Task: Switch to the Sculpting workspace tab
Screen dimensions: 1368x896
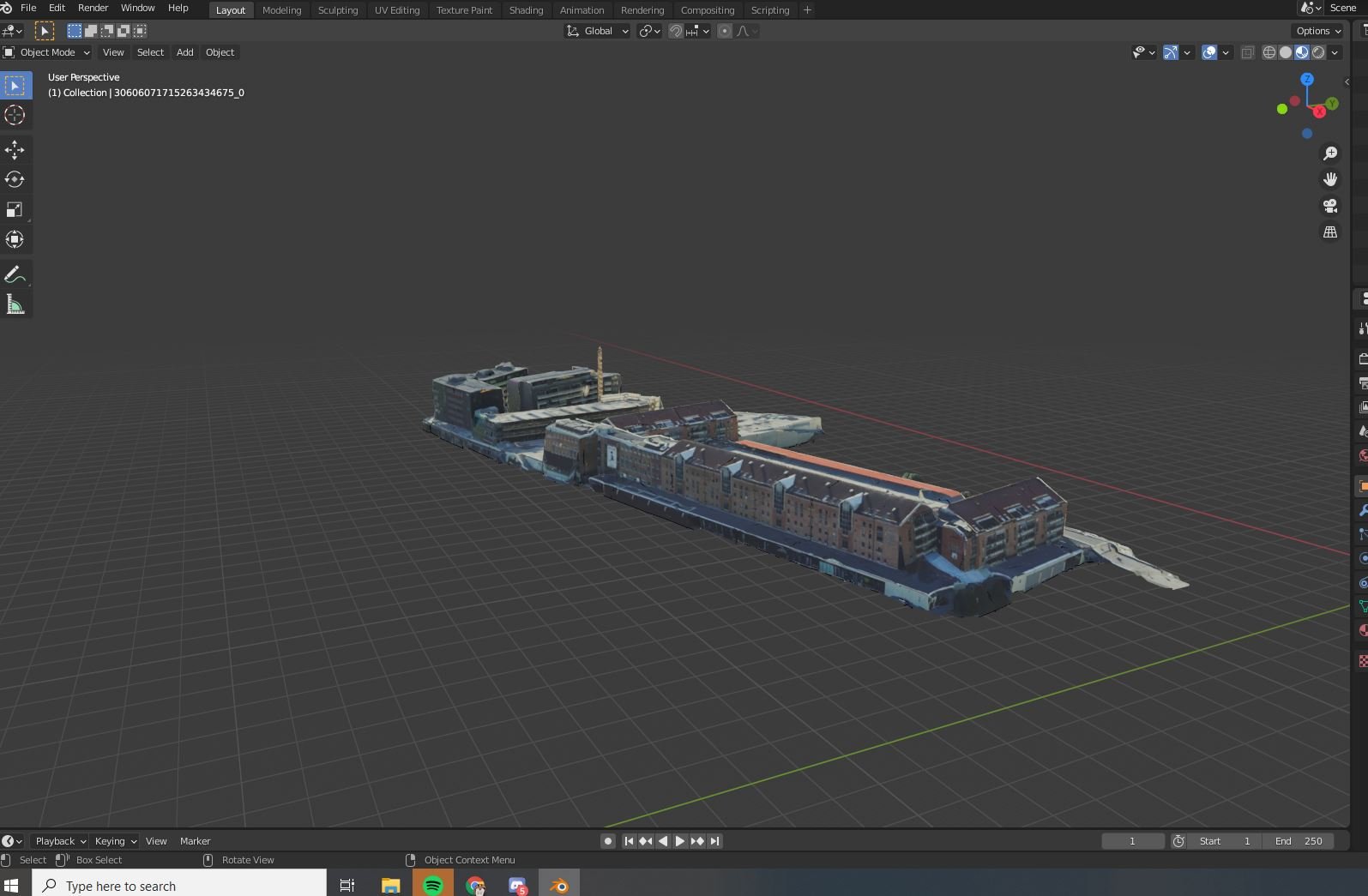Action: [x=338, y=10]
